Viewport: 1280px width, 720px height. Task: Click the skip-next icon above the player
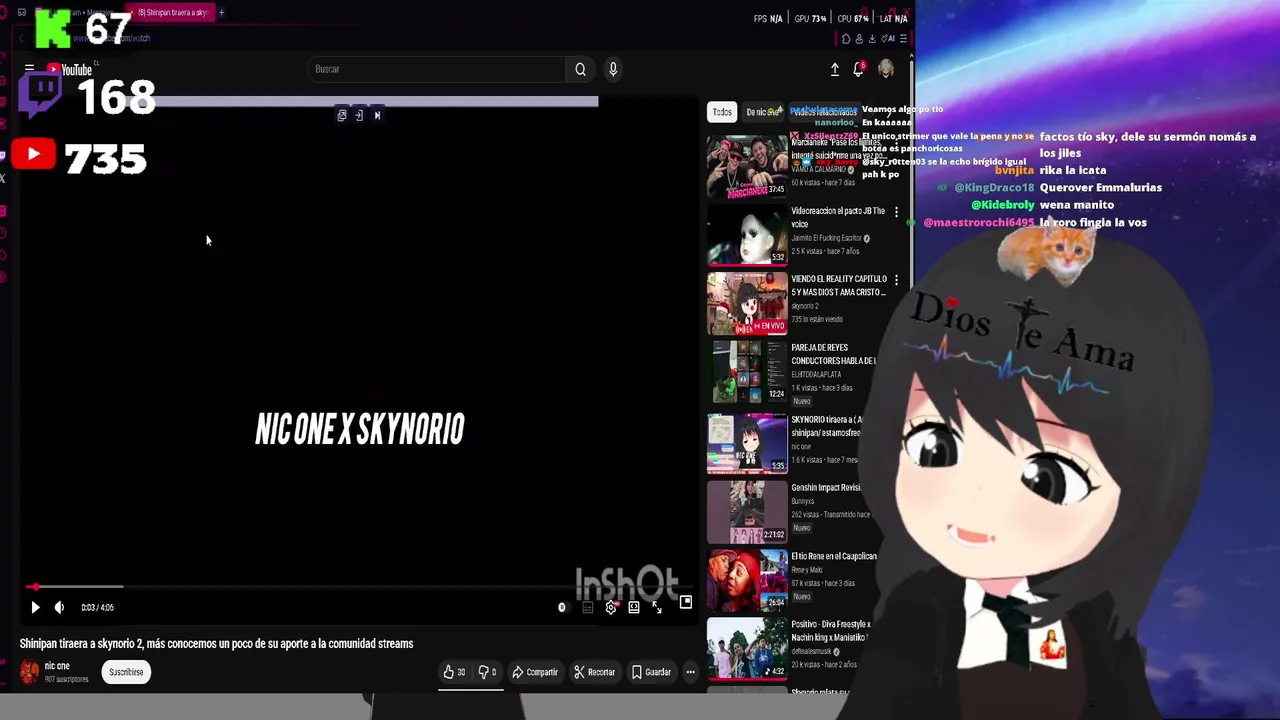point(377,115)
